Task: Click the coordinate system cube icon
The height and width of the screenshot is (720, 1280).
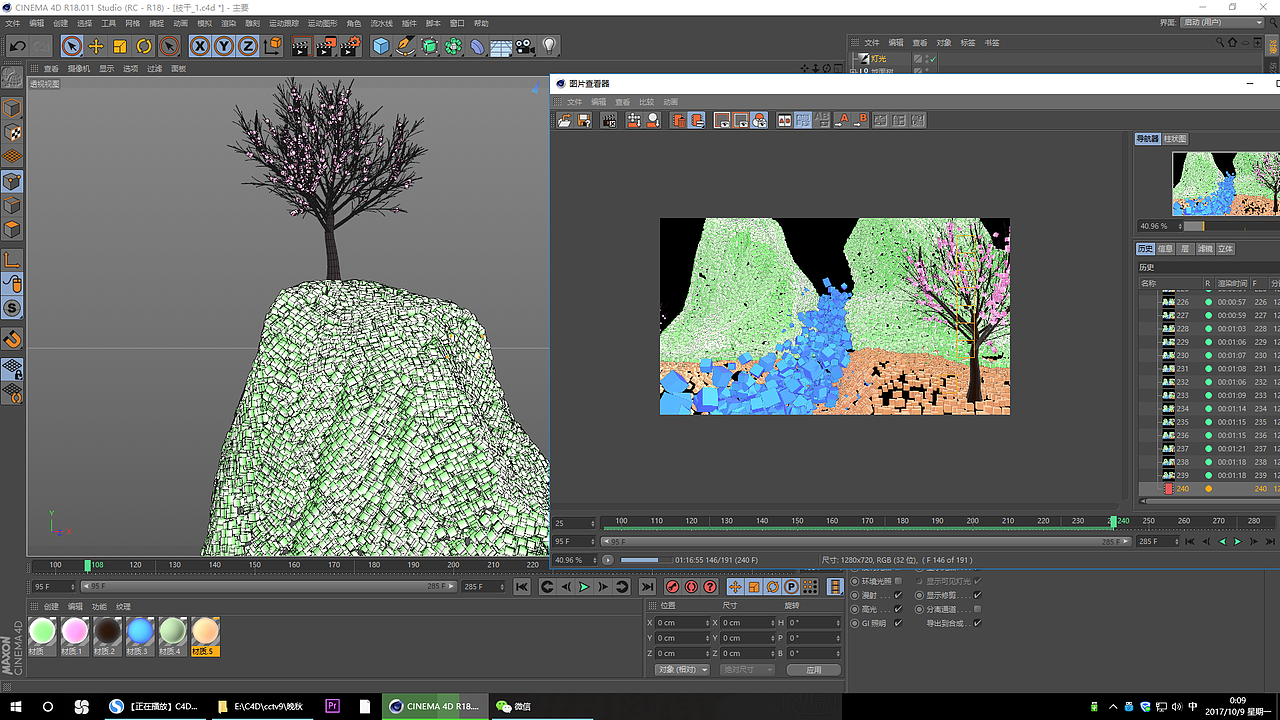Action: (273, 46)
